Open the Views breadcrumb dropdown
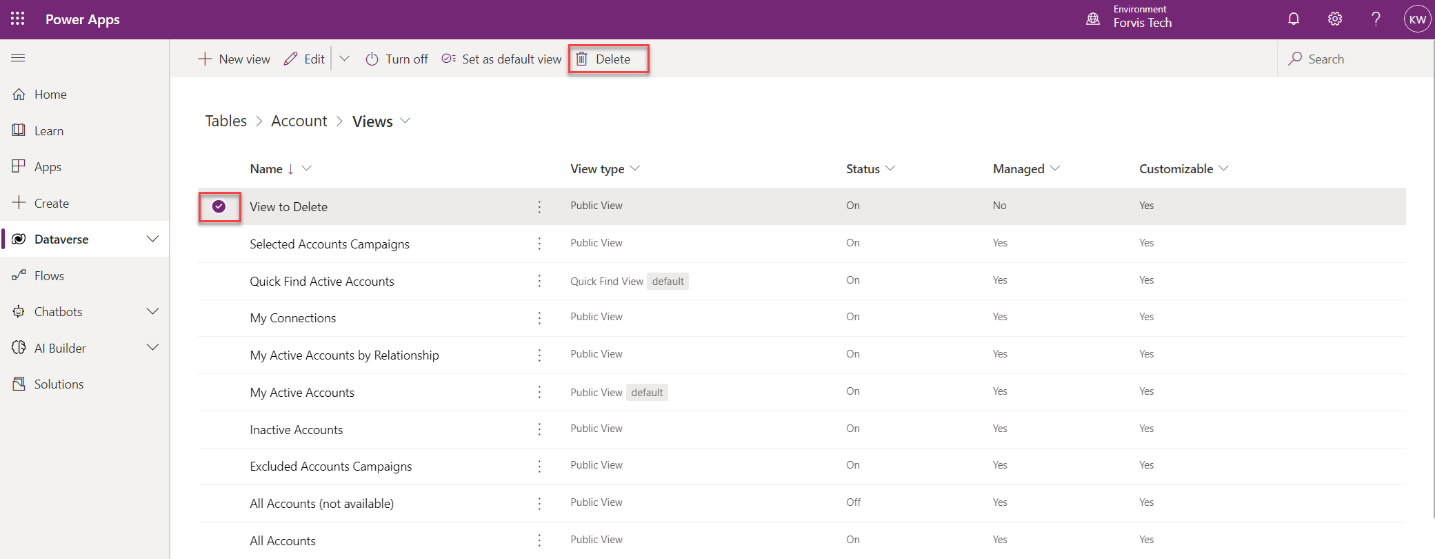The height and width of the screenshot is (559, 1435). (405, 121)
